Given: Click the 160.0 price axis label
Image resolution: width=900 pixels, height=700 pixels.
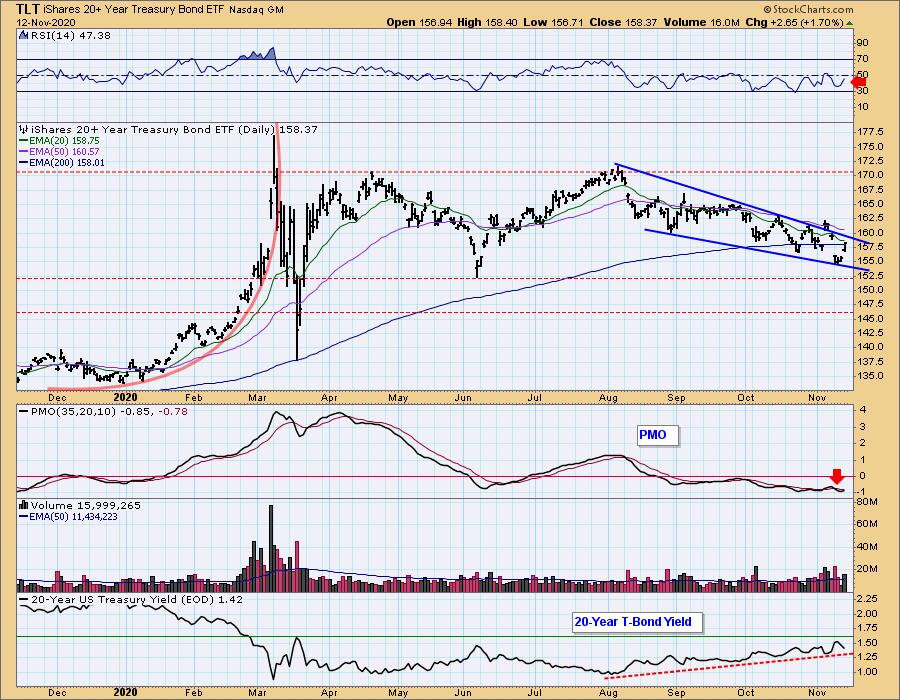Looking at the screenshot, I should pos(870,232).
